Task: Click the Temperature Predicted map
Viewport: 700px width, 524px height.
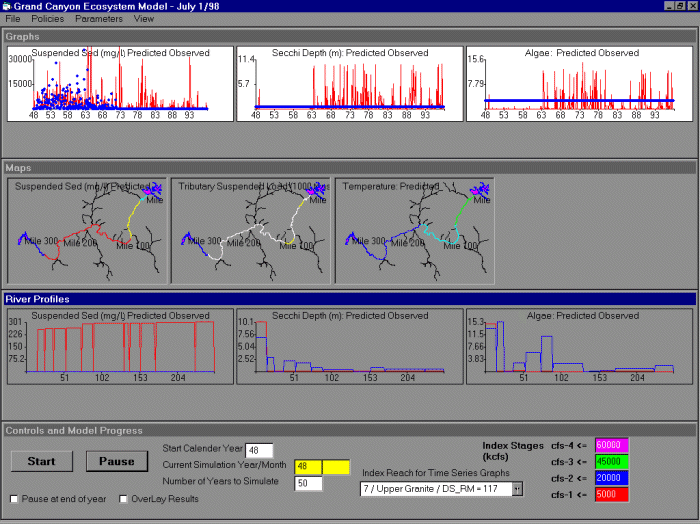Action: [x=414, y=230]
